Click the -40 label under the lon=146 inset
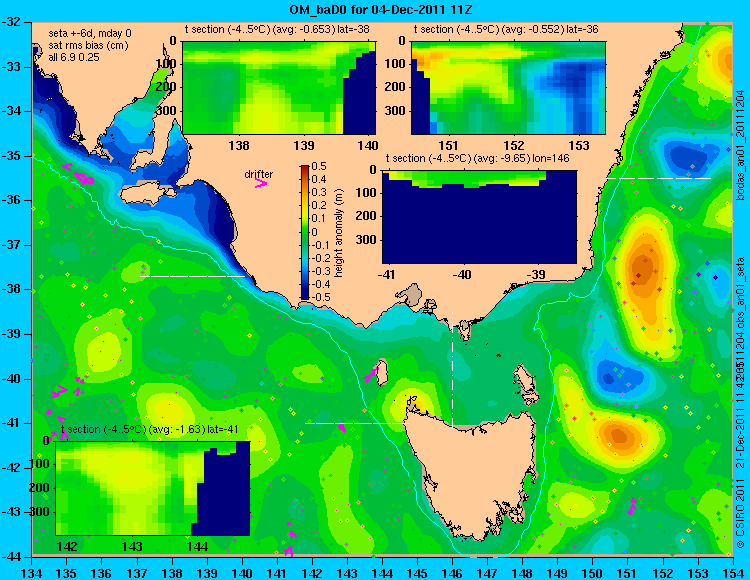The image size is (750, 580). point(462,275)
